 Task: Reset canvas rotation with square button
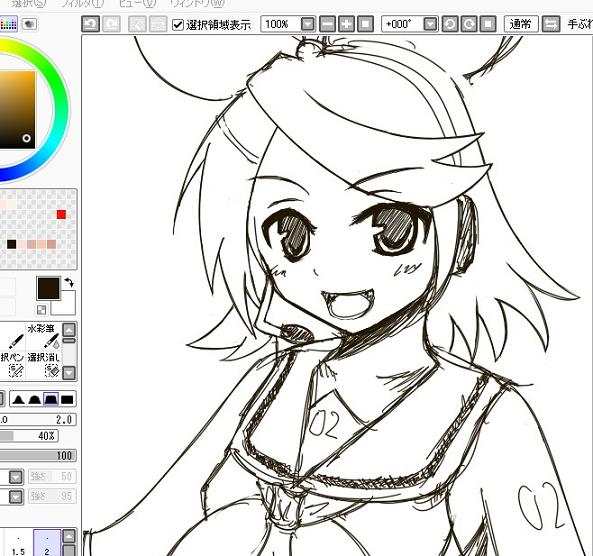pos(488,24)
